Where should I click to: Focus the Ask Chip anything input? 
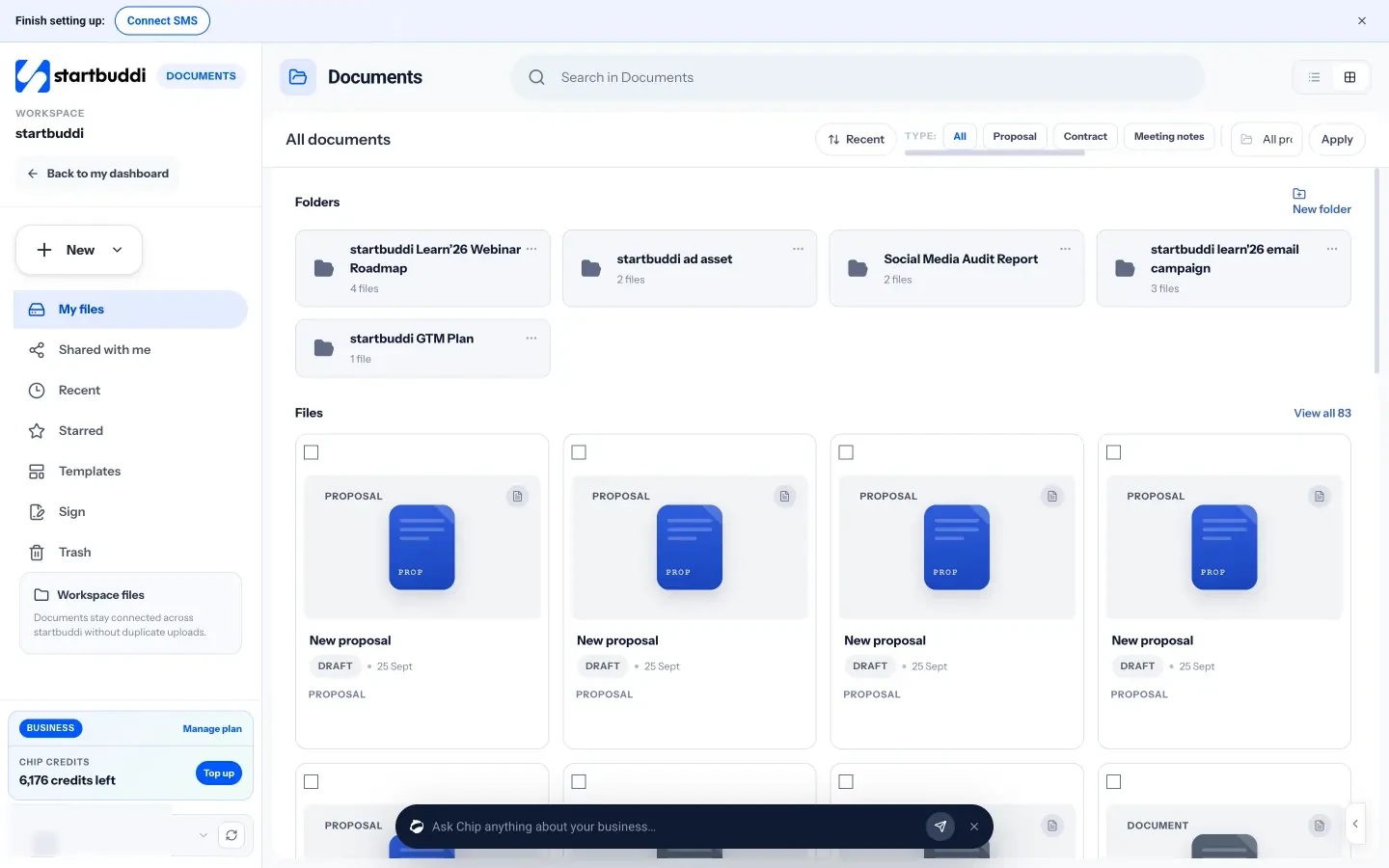coord(673,827)
